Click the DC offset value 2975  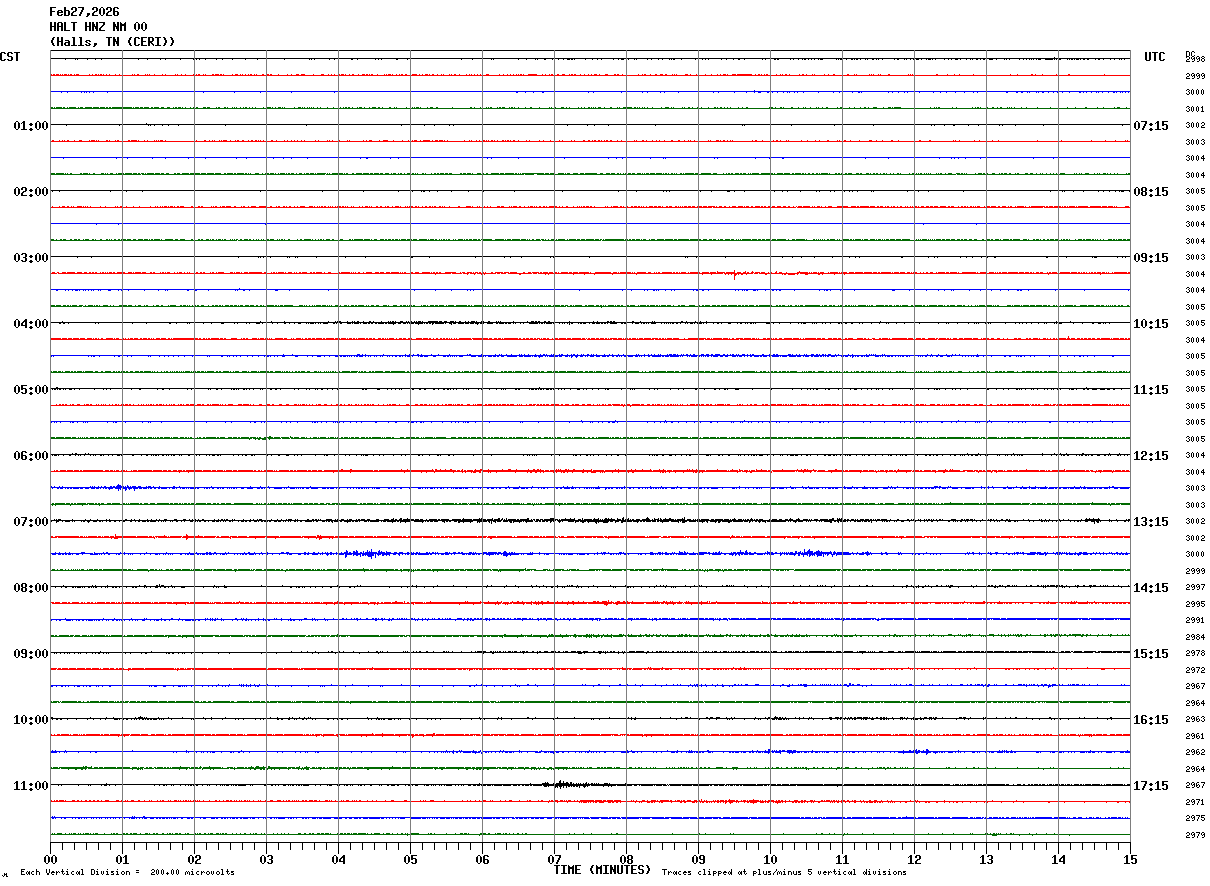click(x=1195, y=818)
